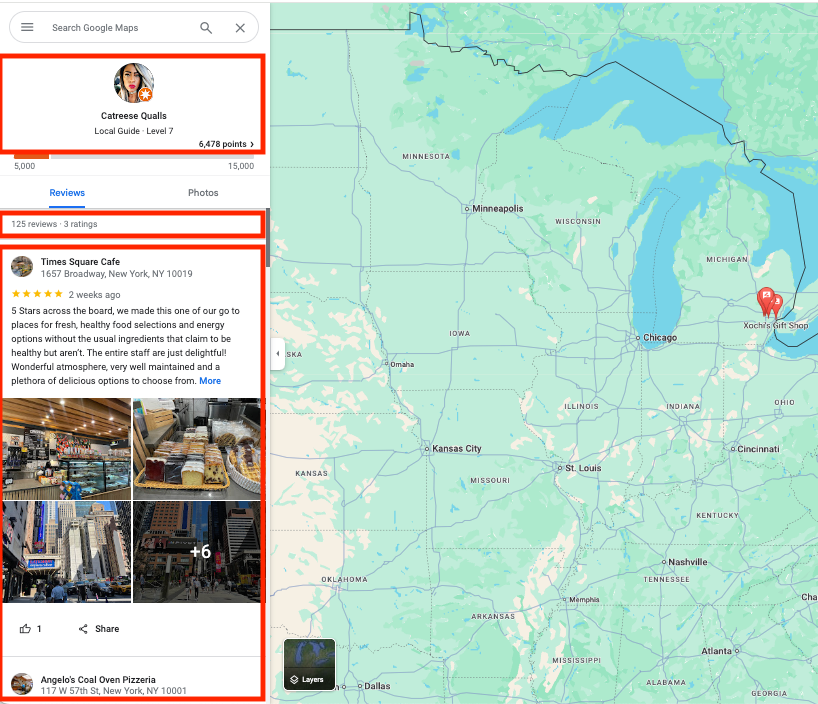This screenshot has height=704, width=818.
Task: Click the Times Square Cafe thumbnail
Action: [22, 267]
